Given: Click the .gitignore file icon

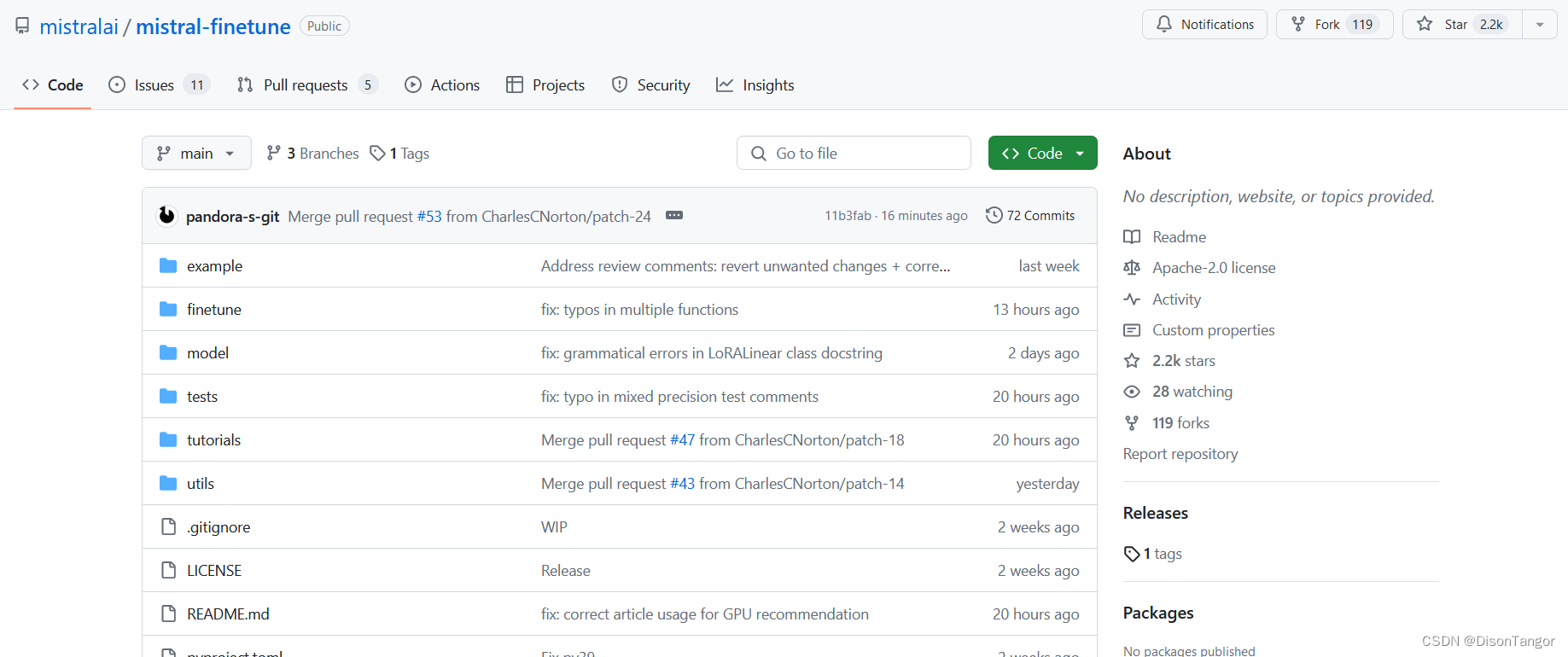Looking at the screenshot, I should click(x=168, y=527).
